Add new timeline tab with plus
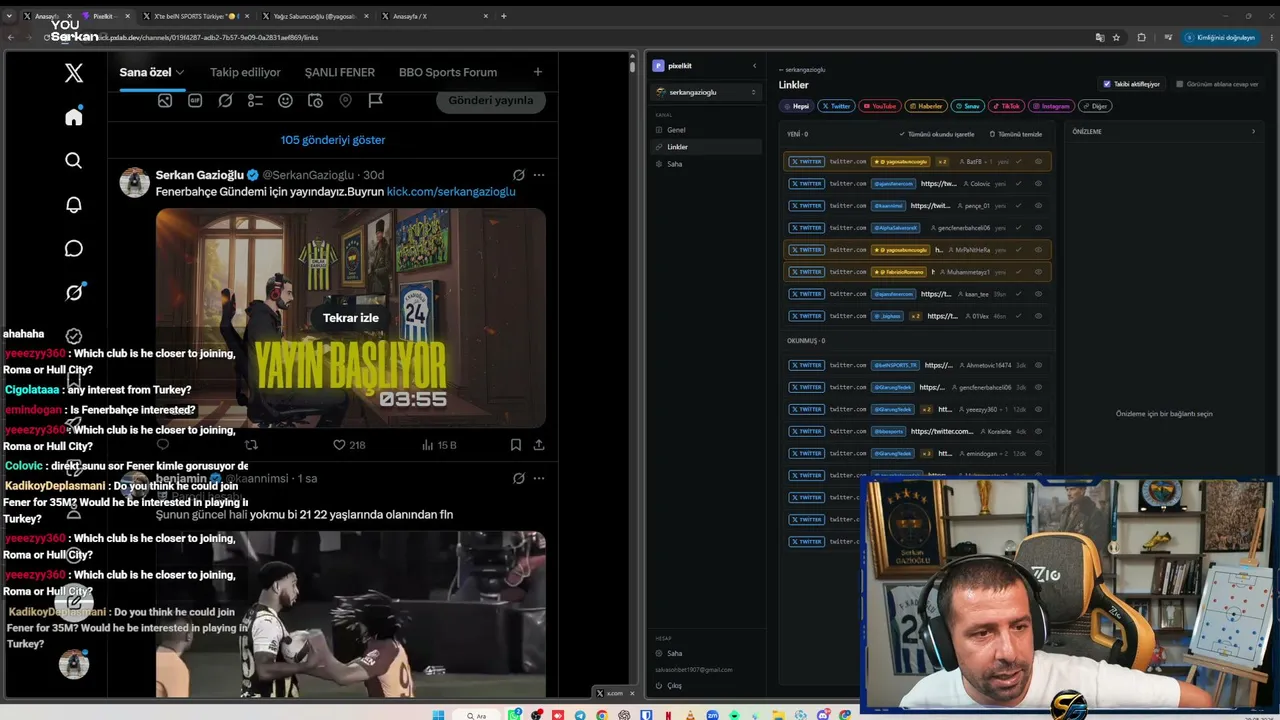 tap(538, 72)
